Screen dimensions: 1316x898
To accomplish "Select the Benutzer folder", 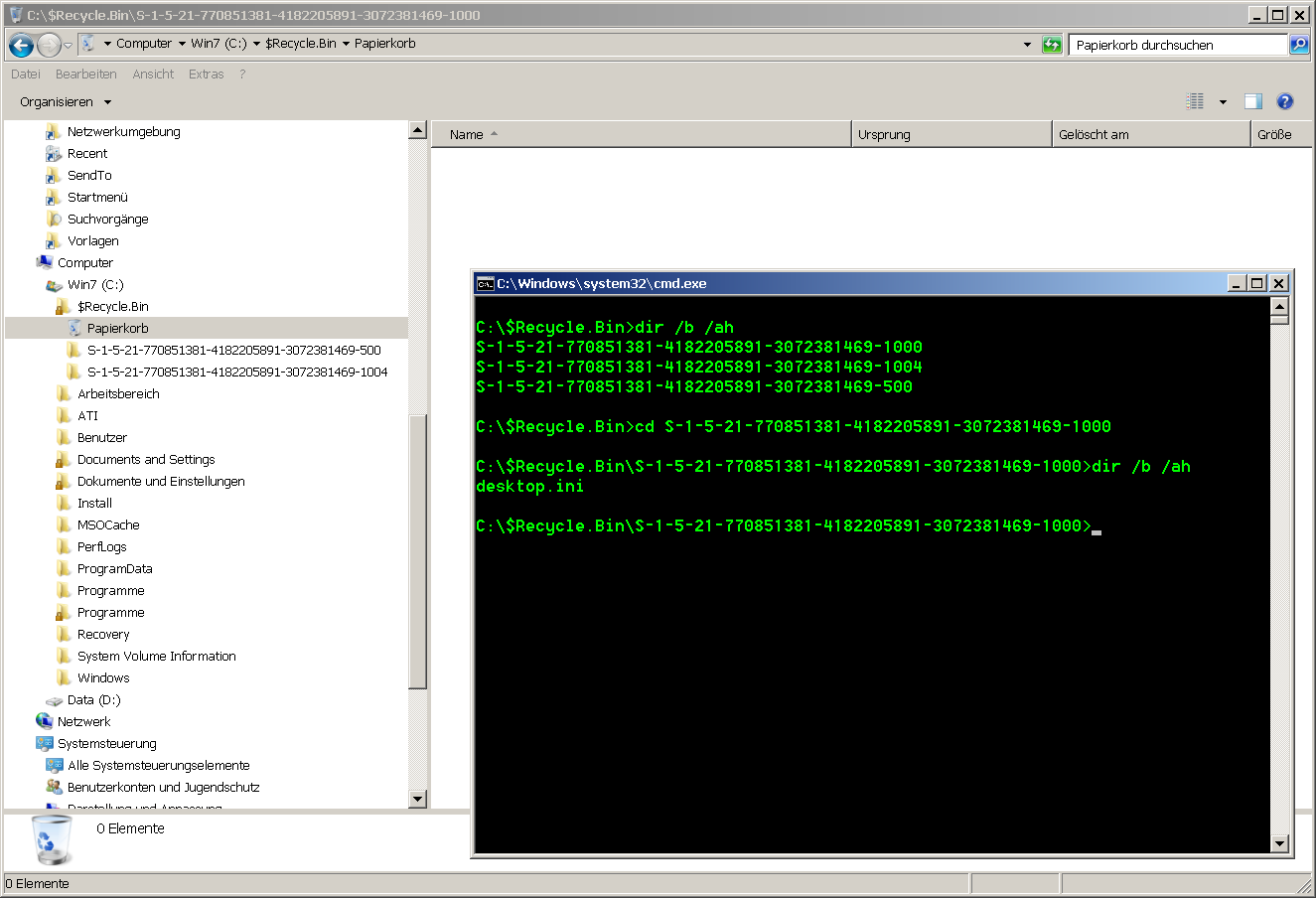I will pos(102,437).
